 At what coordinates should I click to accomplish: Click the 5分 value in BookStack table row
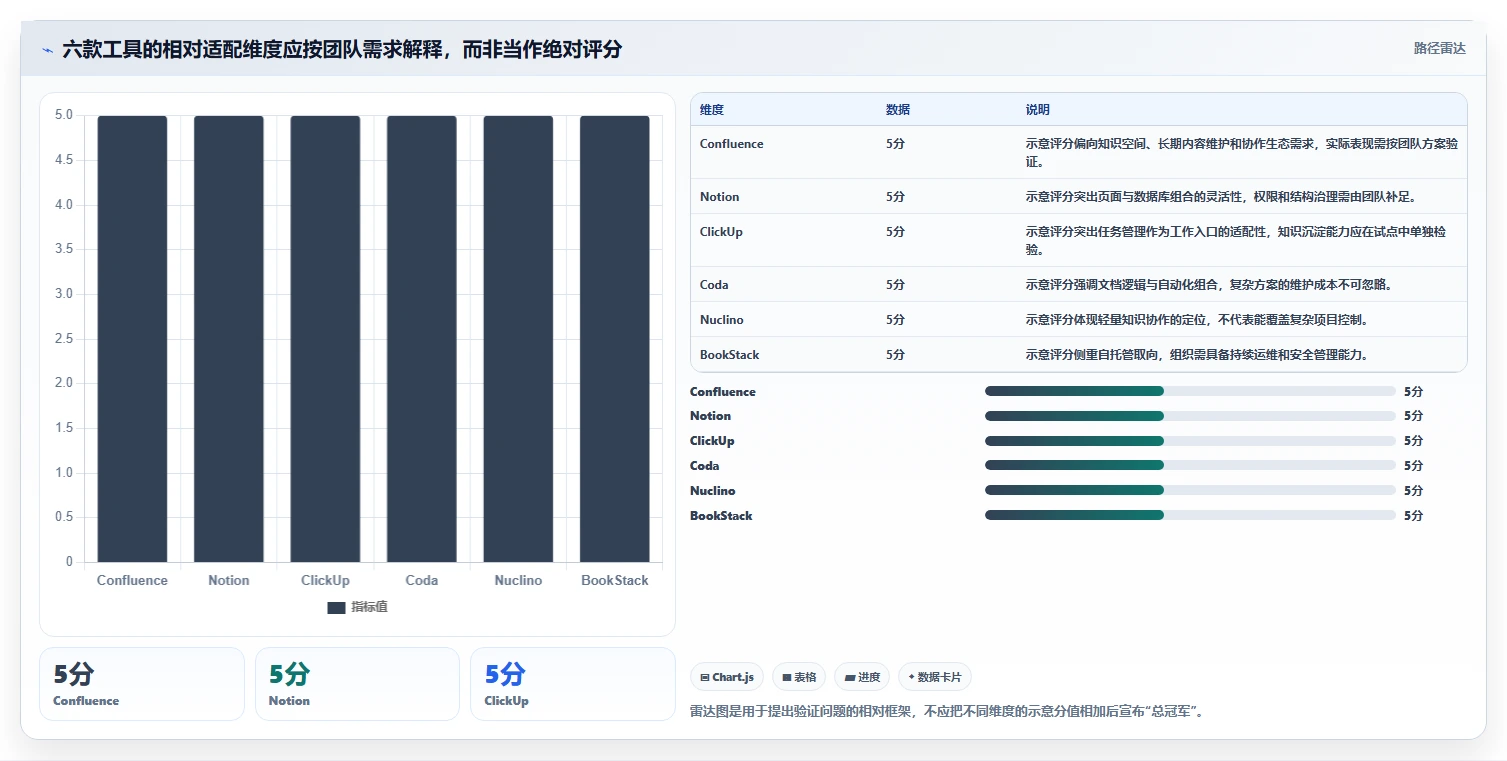click(895, 355)
